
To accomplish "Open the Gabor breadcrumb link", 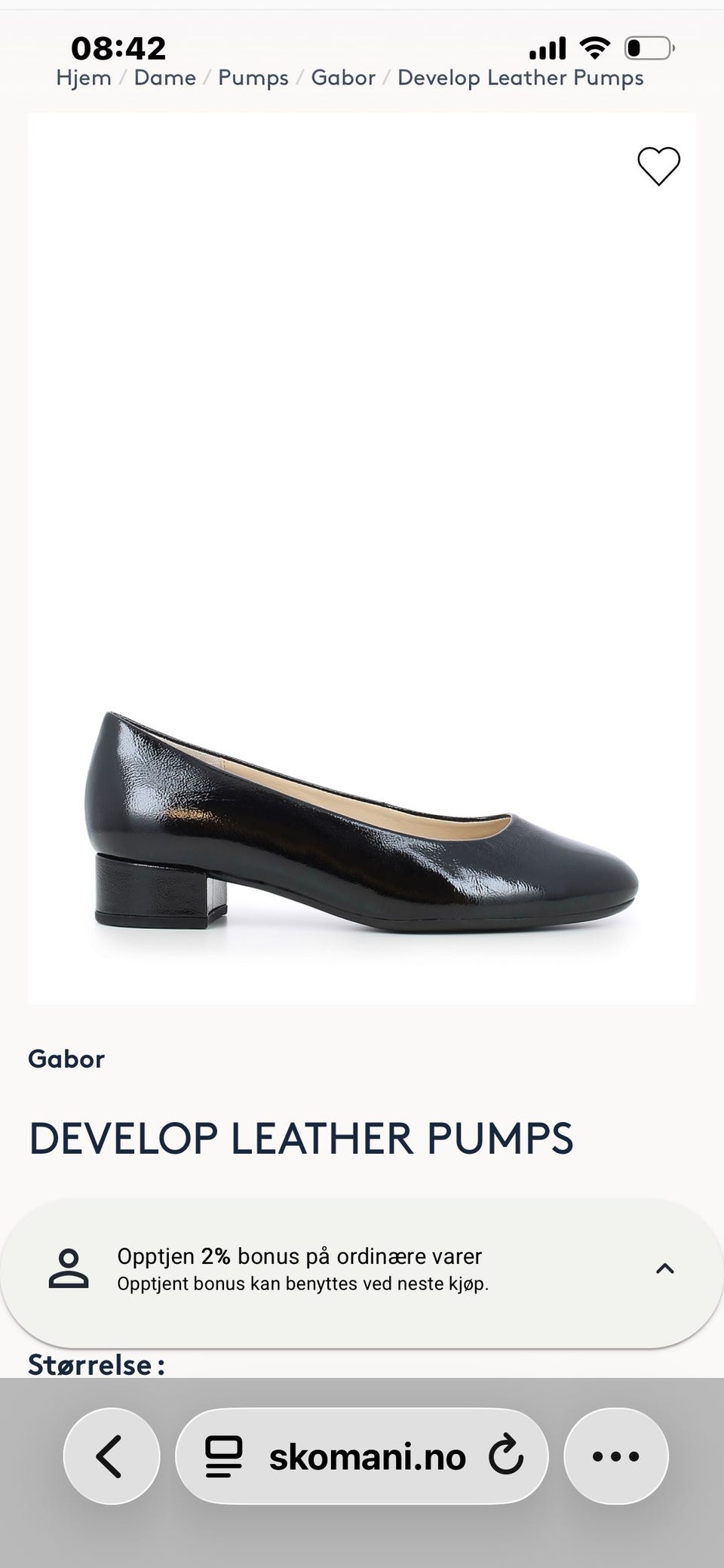I will click(x=343, y=78).
